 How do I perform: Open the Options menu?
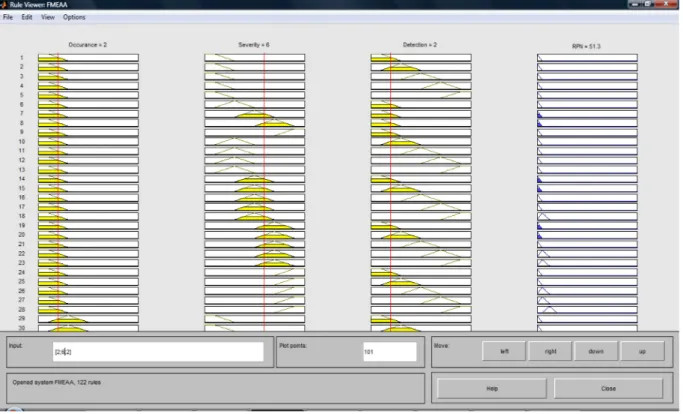pos(74,17)
